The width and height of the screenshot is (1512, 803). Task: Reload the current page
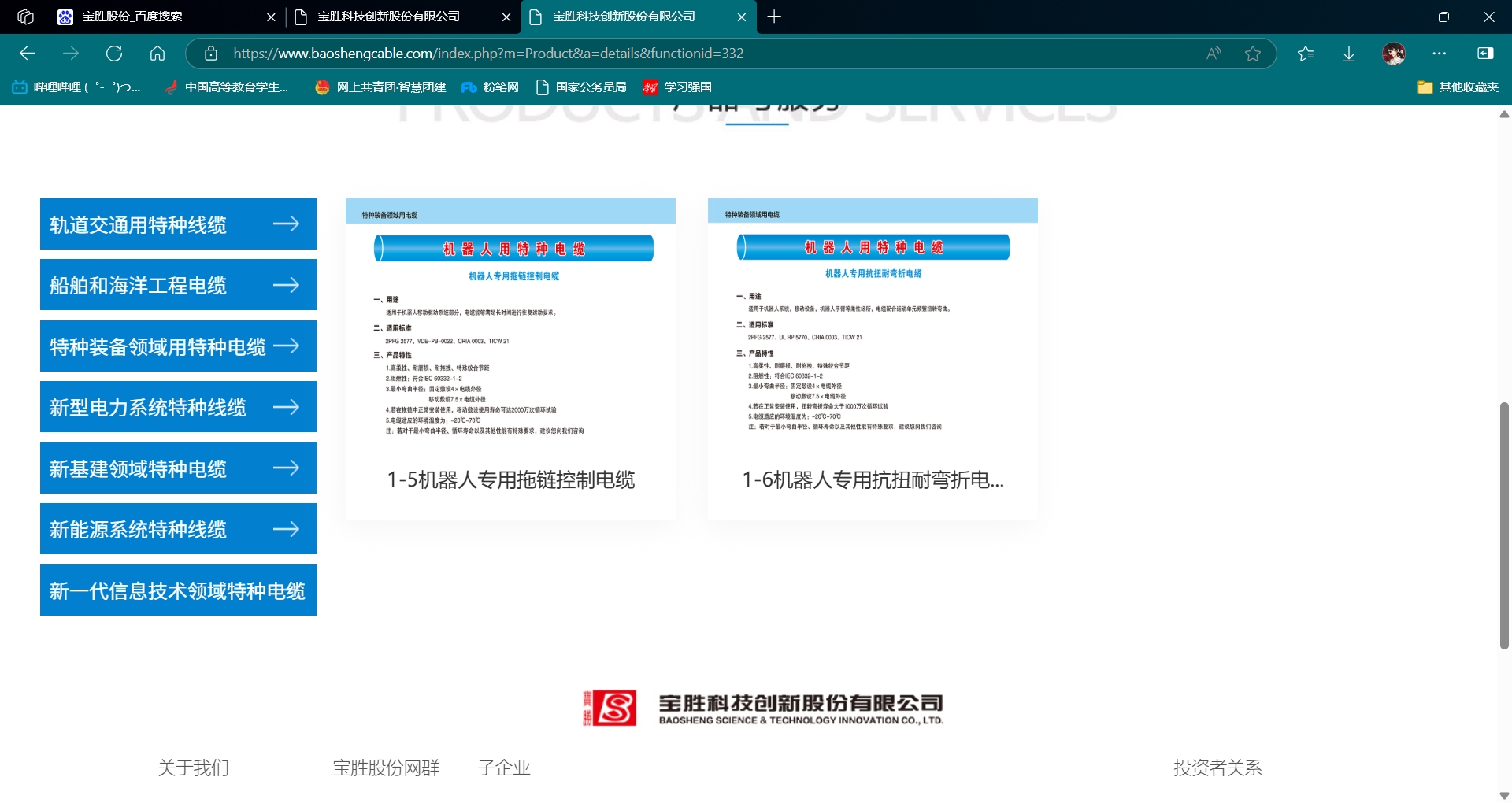click(114, 54)
